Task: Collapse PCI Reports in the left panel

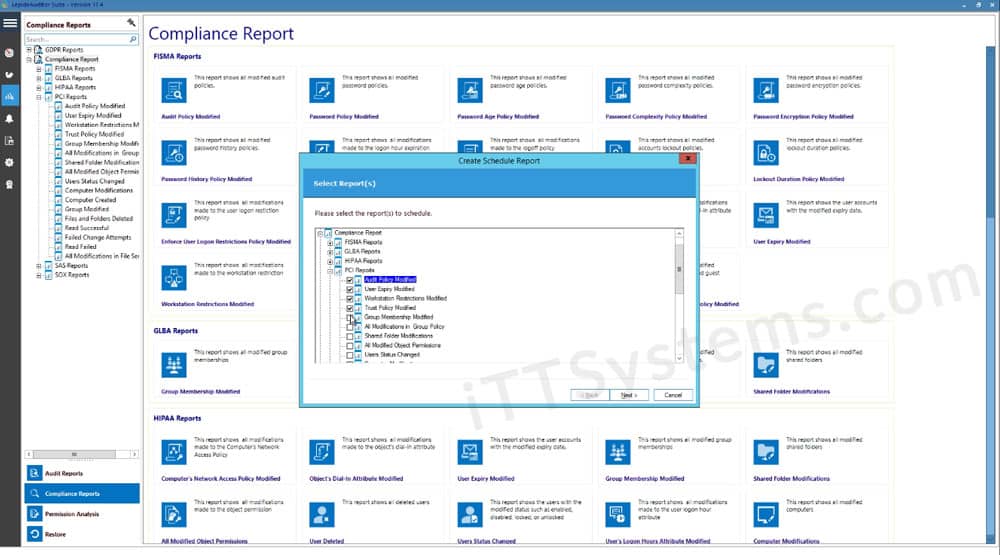Action: tap(39, 98)
